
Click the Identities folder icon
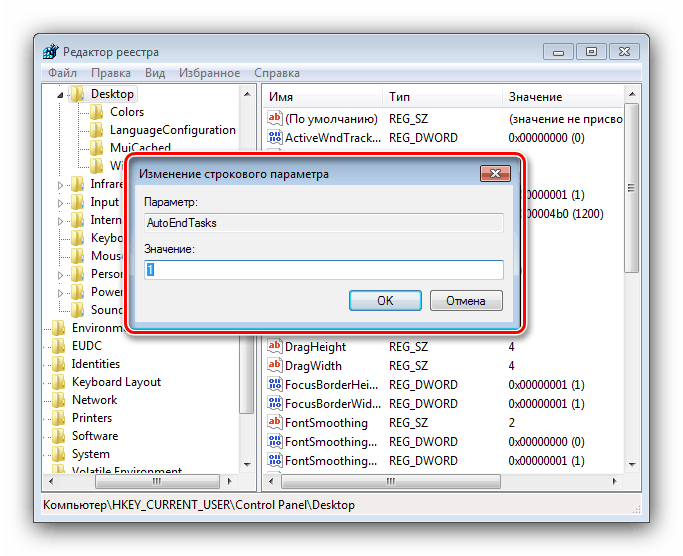[x=58, y=364]
